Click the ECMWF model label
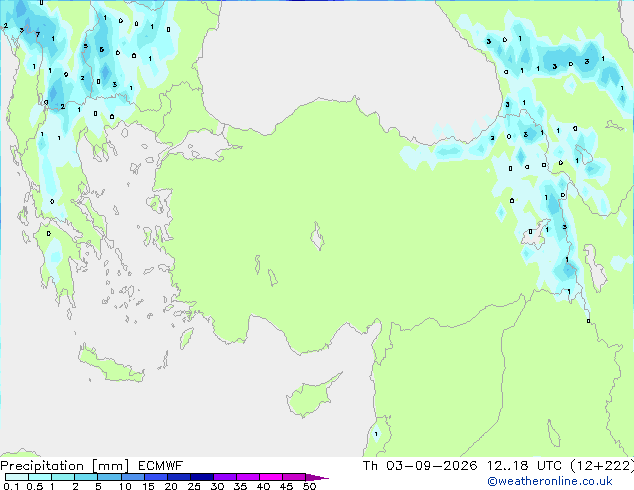 point(161,466)
